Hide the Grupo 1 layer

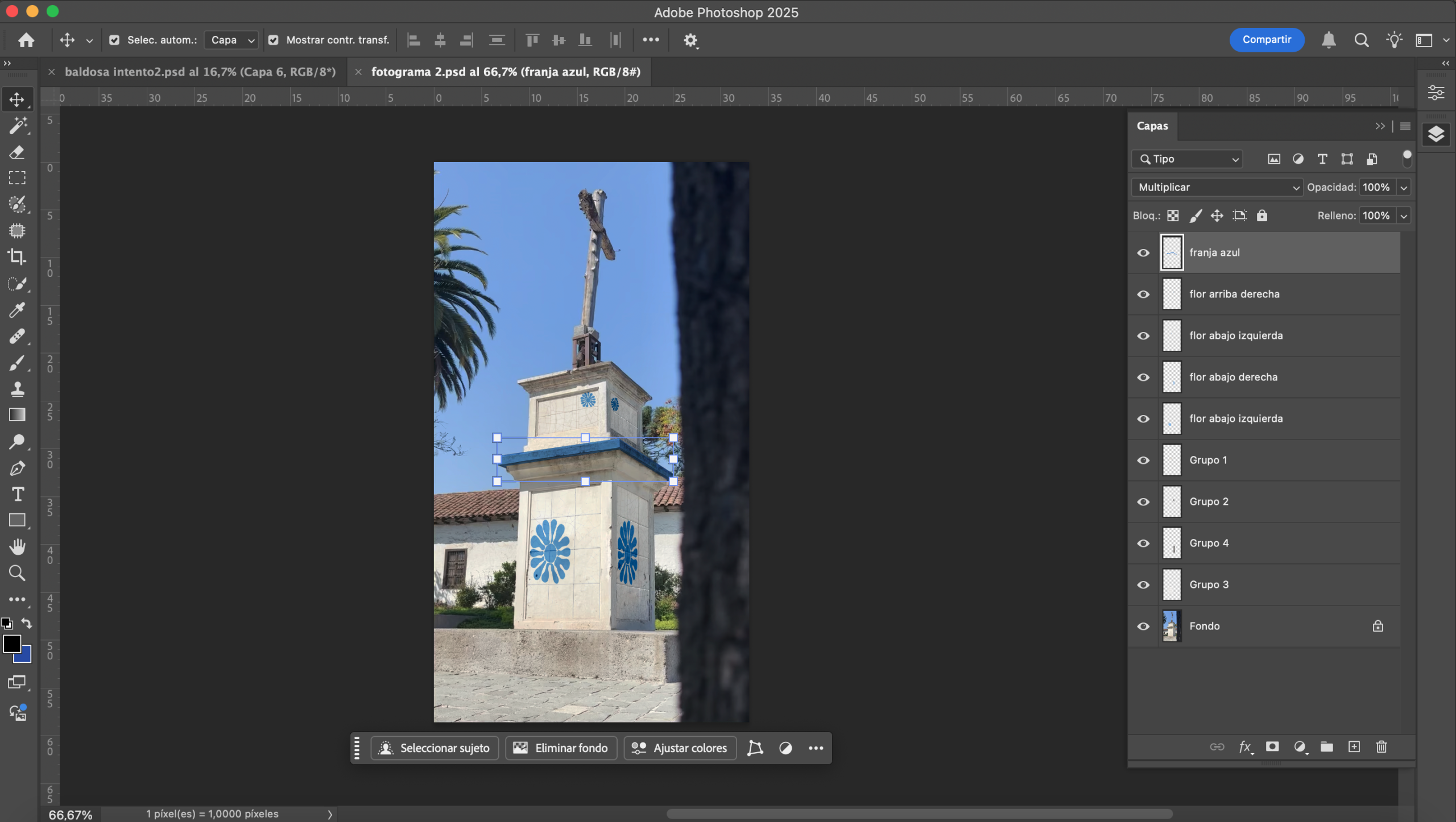(x=1143, y=460)
